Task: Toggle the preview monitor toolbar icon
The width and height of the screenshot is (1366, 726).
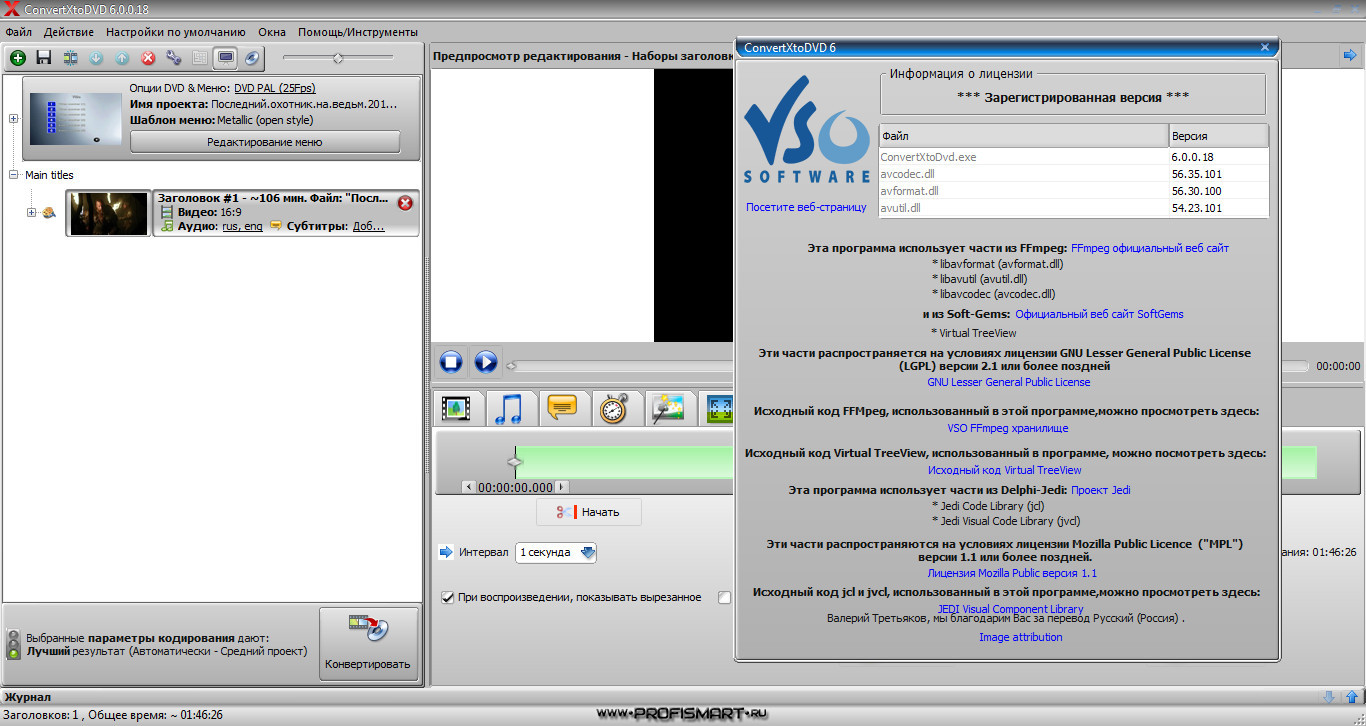Action: tap(226, 58)
